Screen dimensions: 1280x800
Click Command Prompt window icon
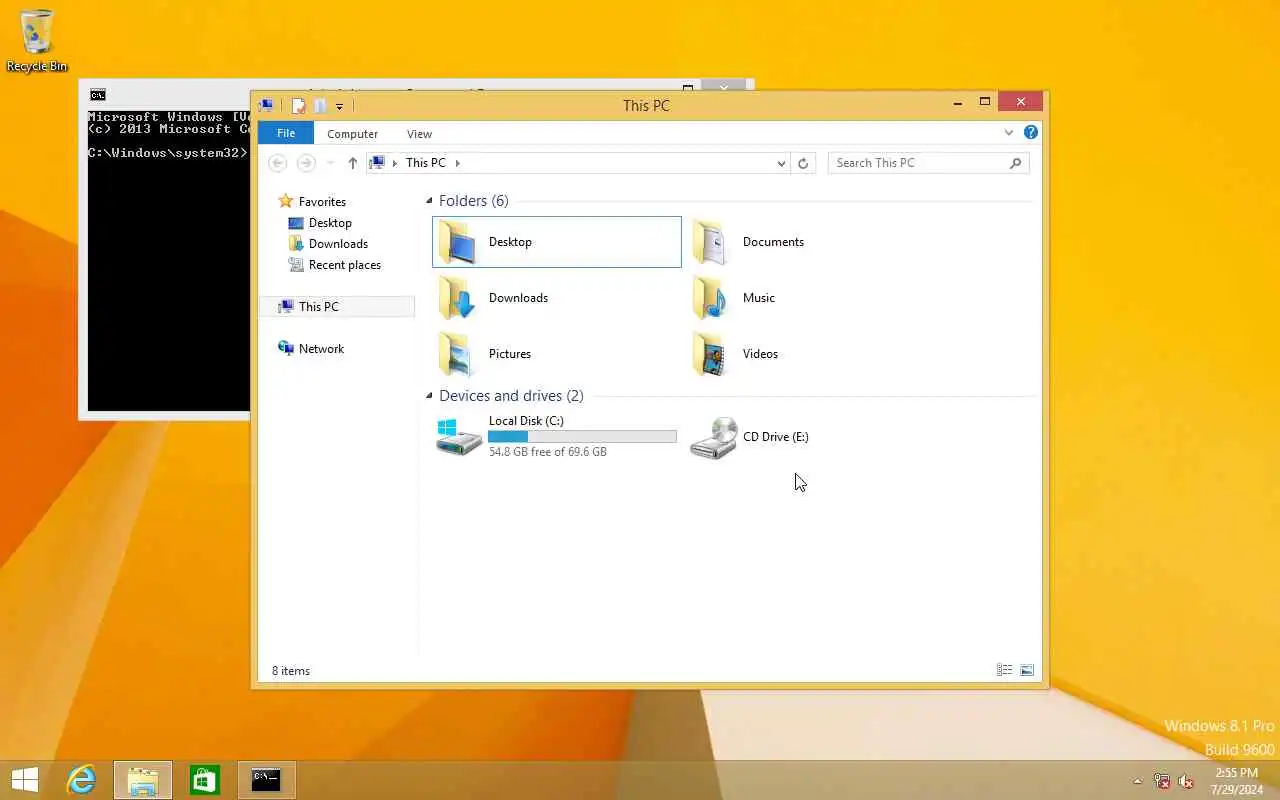click(x=97, y=95)
